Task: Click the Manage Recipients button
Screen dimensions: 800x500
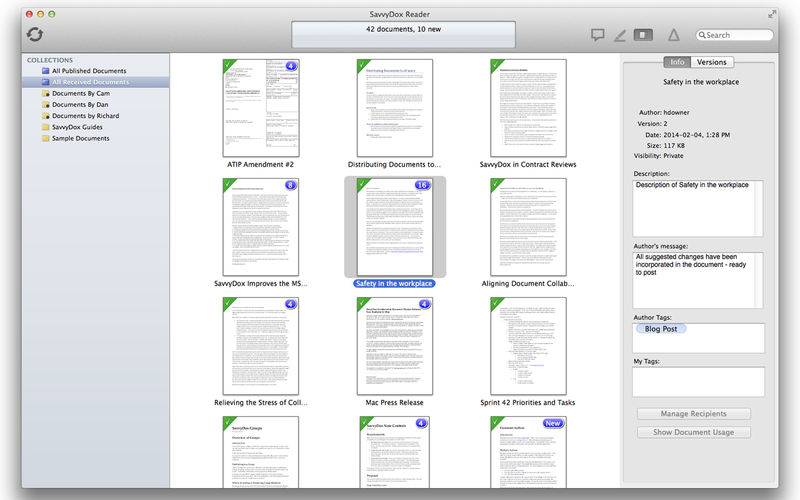Action: 693,414
